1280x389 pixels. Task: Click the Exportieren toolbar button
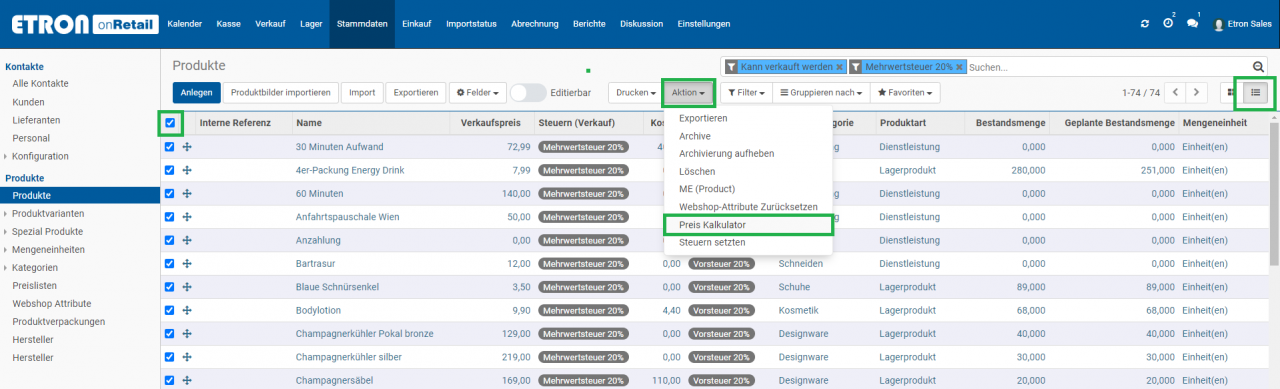coord(415,92)
